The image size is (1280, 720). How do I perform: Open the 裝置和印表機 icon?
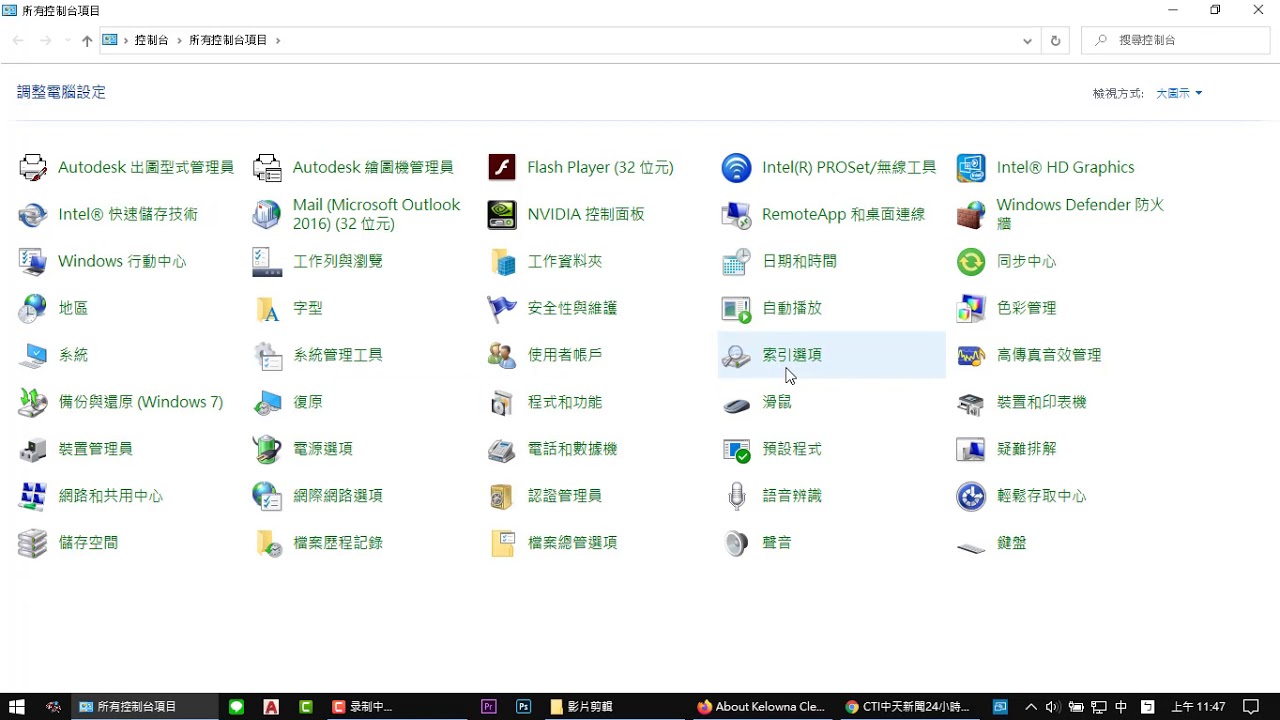(971, 402)
